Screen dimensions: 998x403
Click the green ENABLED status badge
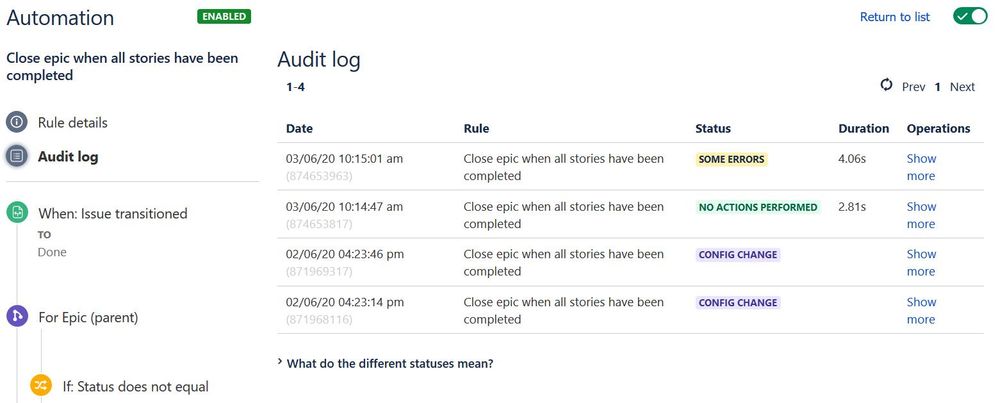click(x=224, y=17)
